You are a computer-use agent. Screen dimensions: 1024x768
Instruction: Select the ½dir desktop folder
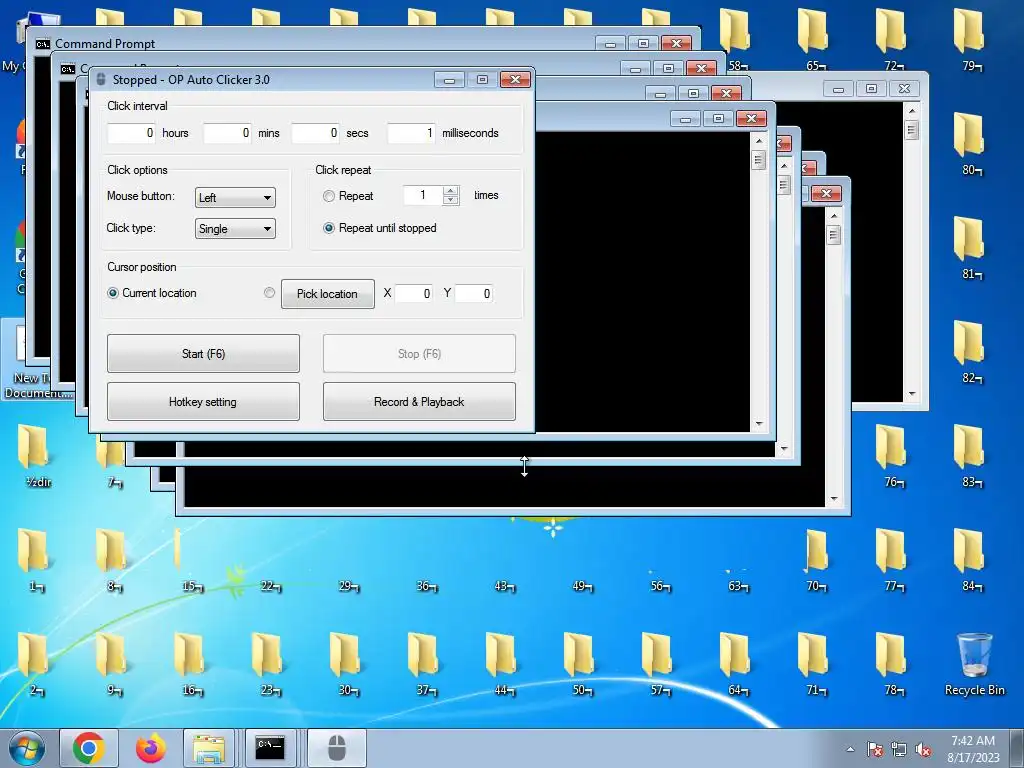[36, 456]
